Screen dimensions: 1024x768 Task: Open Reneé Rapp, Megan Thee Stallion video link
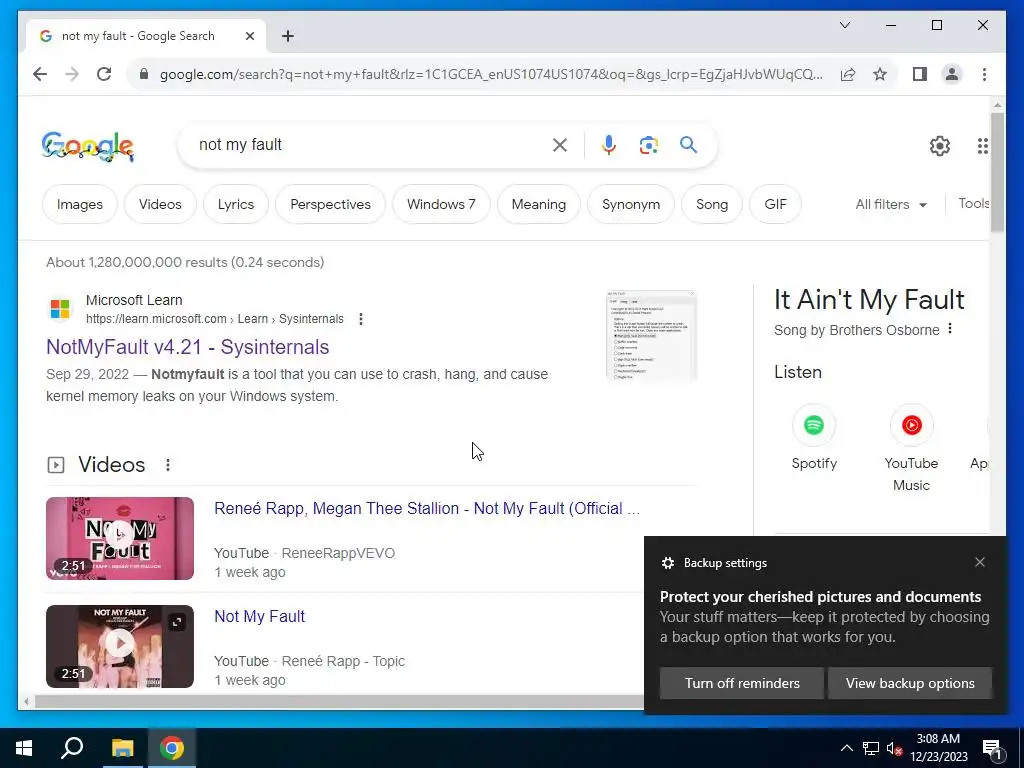click(x=427, y=509)
